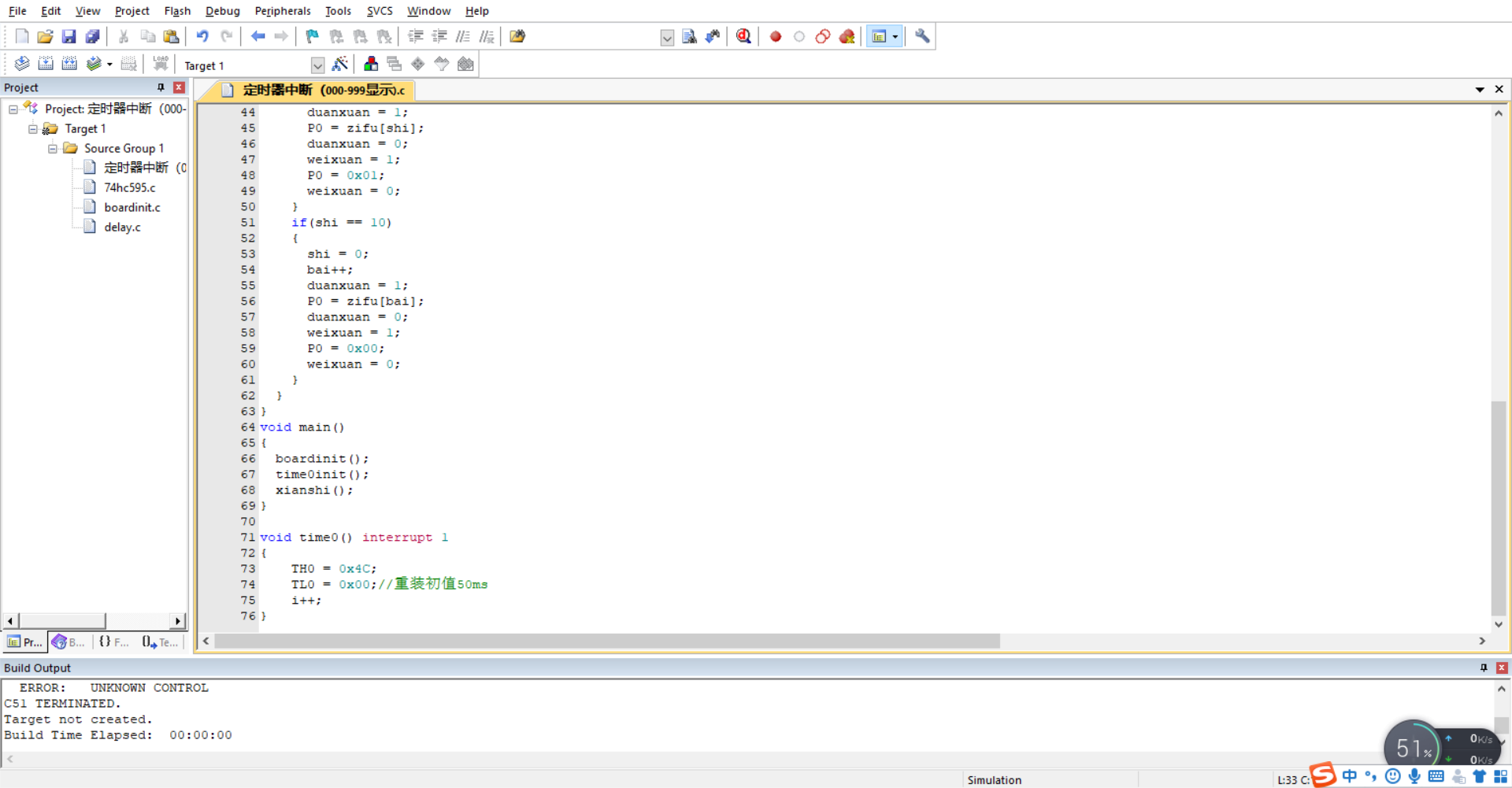The height and width of the screenshot is (788, 1512).
Task: Create a new file from toolbar
Action: click(22, 36)
